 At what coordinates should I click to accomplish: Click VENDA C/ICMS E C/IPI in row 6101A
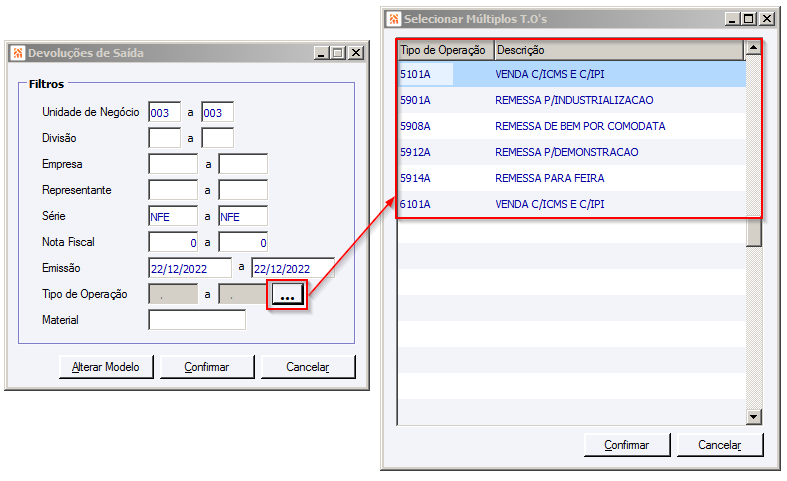click(550, 204)
